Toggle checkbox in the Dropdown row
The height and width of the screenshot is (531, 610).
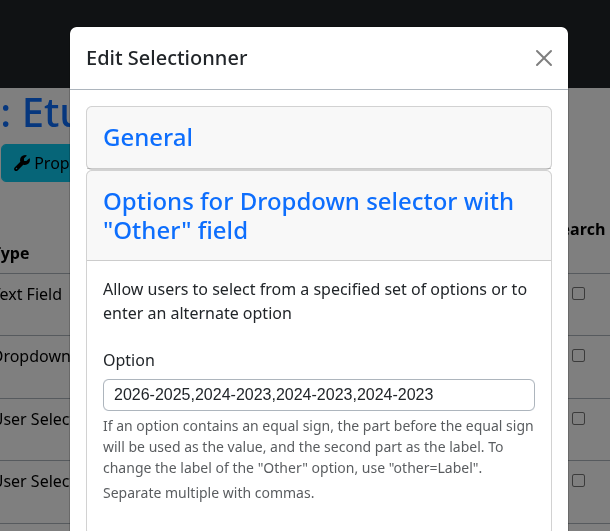tap(578, 356)
